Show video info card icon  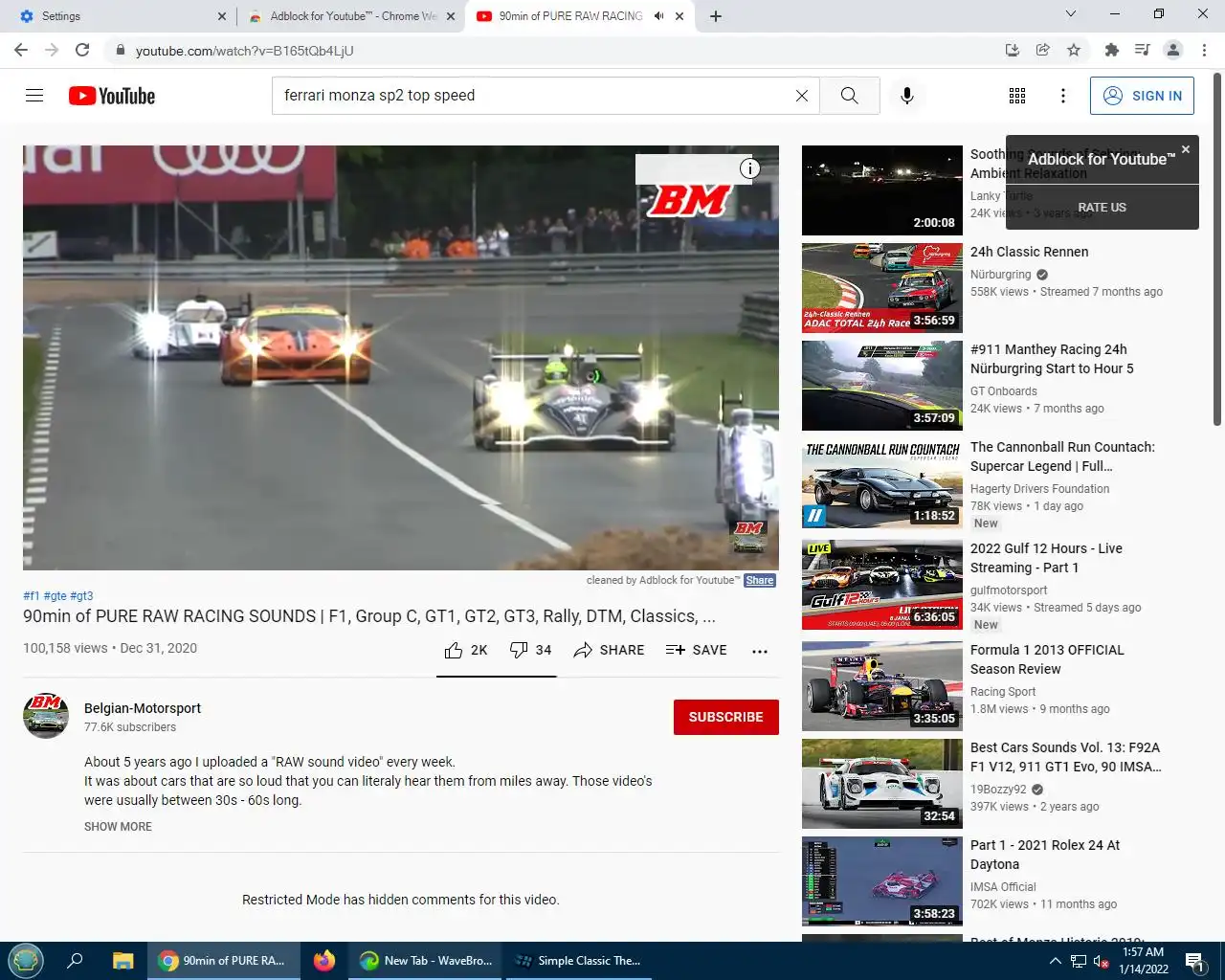pos(750,168)
